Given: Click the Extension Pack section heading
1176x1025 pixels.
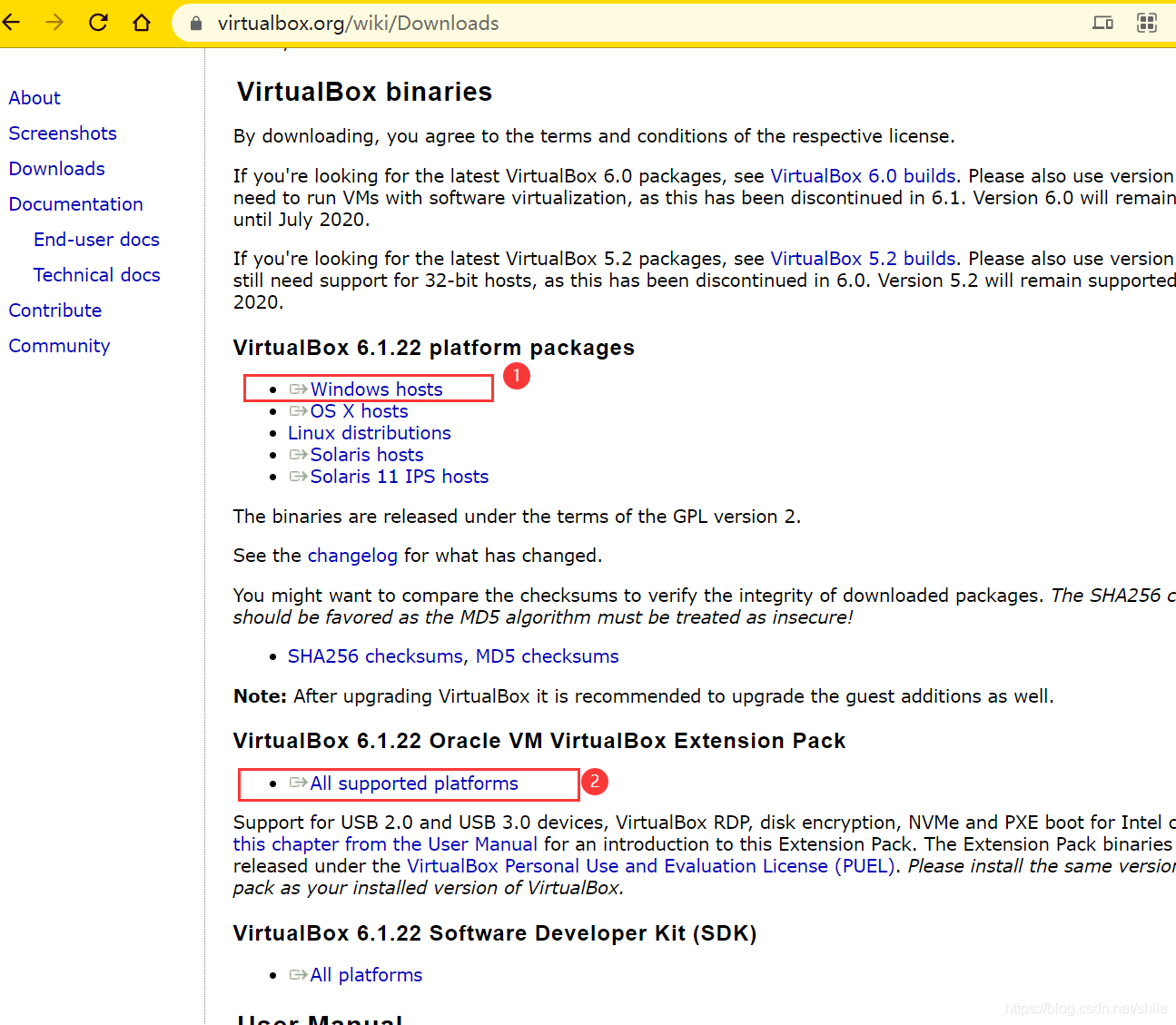Looking at the screenshot, I should (x=539, y=741).
